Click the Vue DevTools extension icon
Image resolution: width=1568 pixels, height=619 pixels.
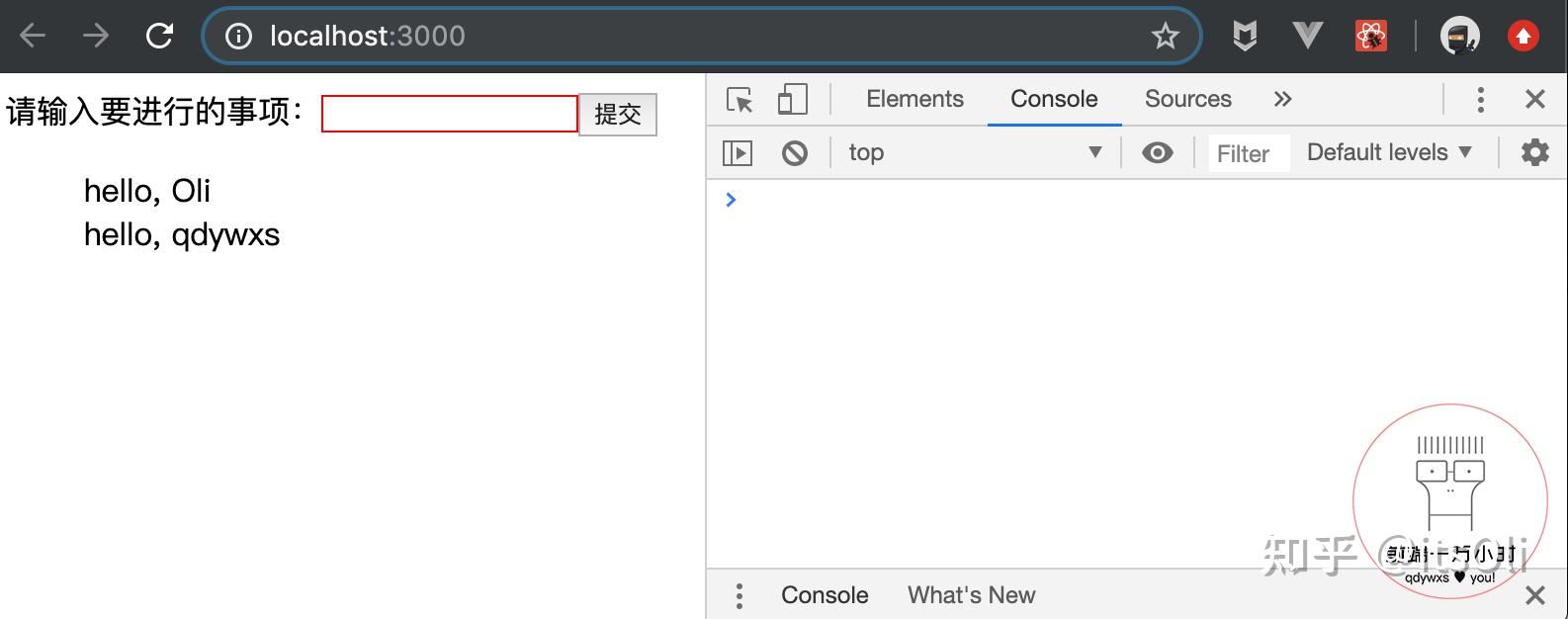[x=1307, y=37]
